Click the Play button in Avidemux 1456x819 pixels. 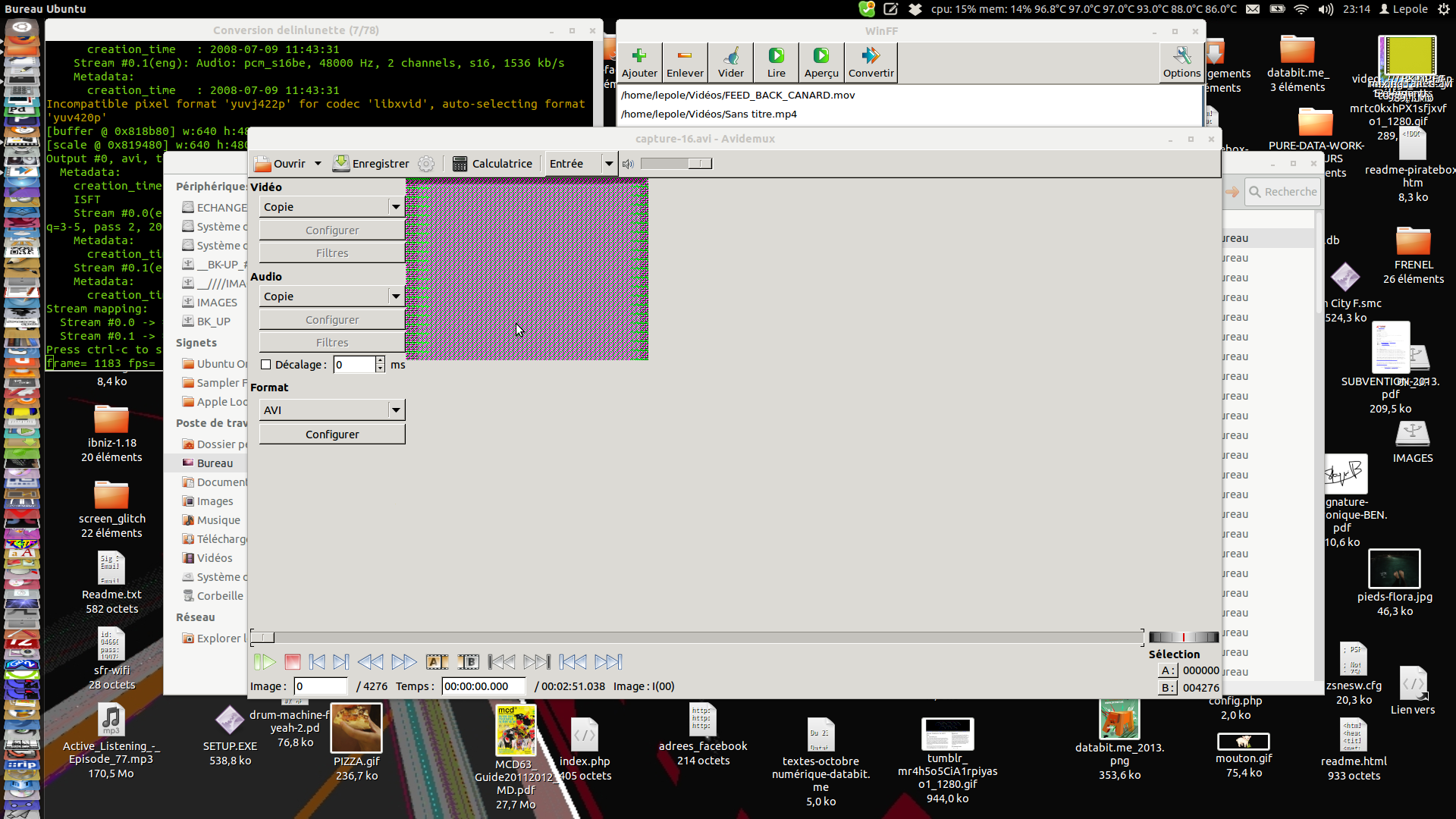(264, 662)
